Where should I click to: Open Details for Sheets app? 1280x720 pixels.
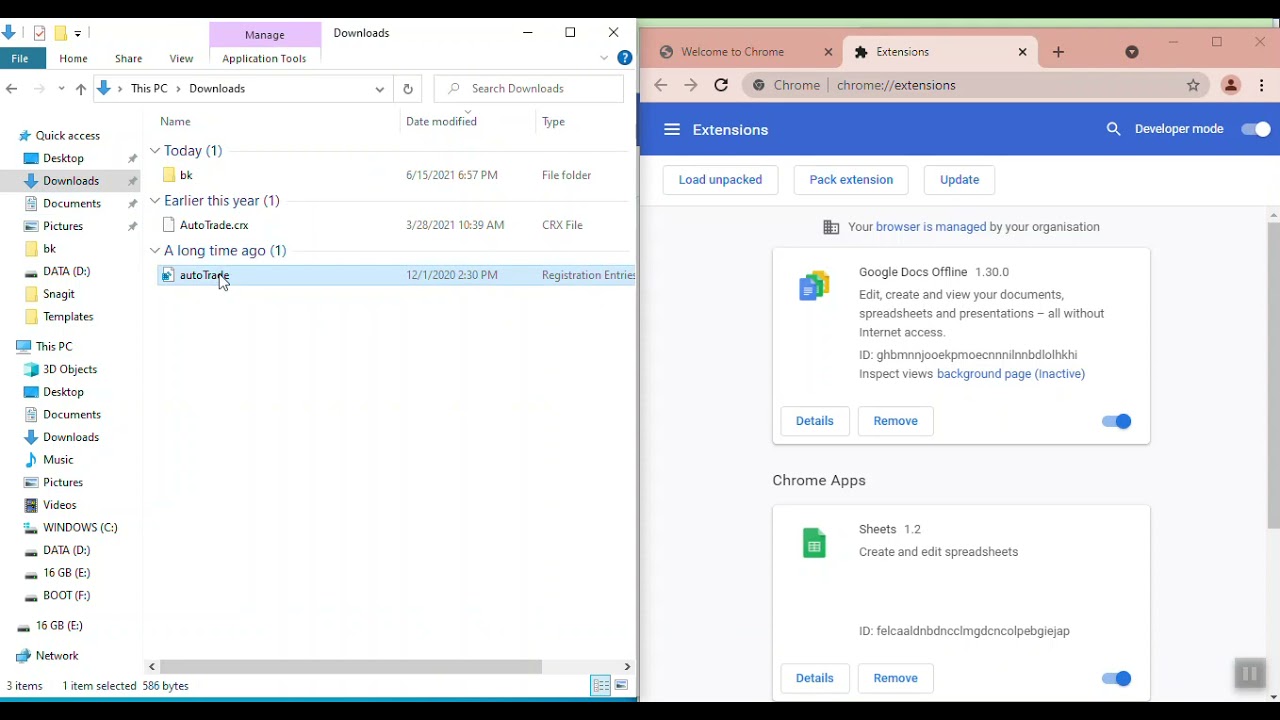tap(814, 678)
